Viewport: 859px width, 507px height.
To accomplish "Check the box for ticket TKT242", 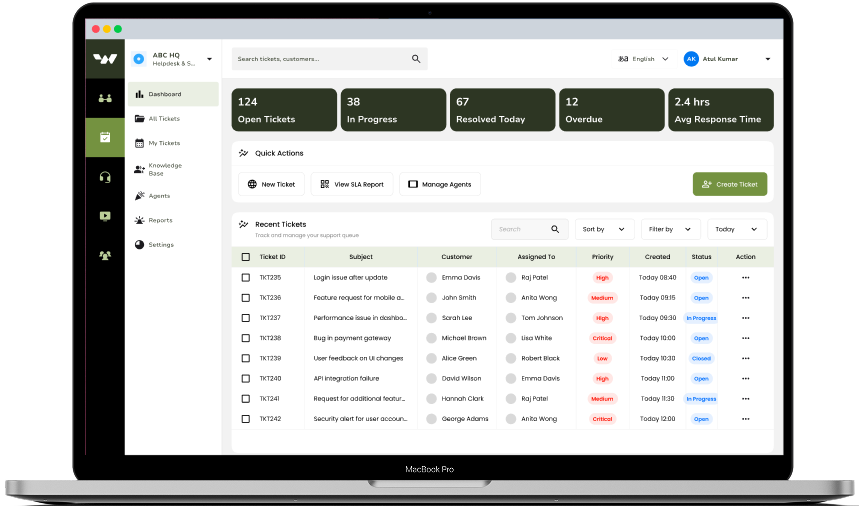I will pos(245,419).
